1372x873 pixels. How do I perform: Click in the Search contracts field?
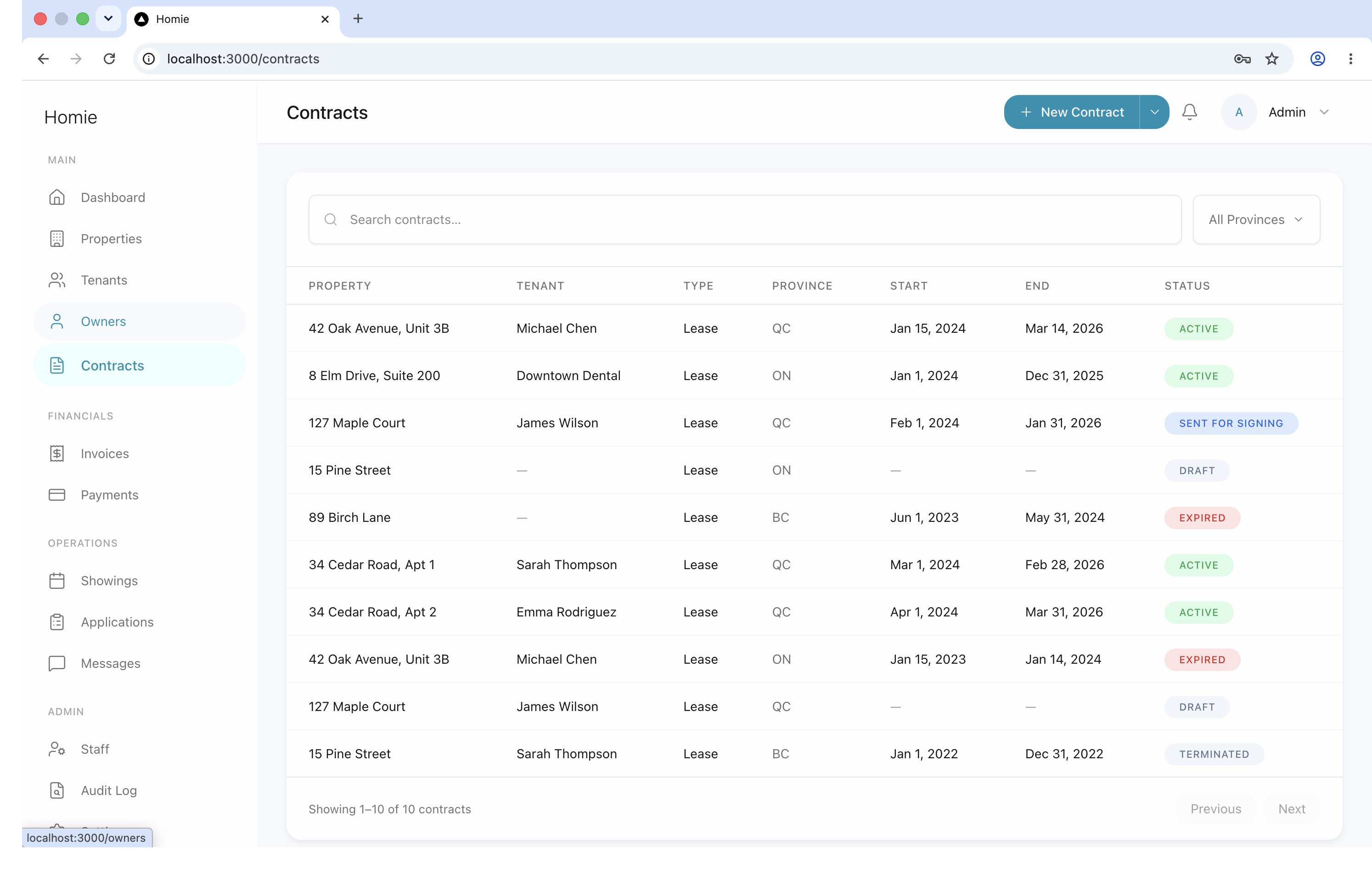[745, 219]
